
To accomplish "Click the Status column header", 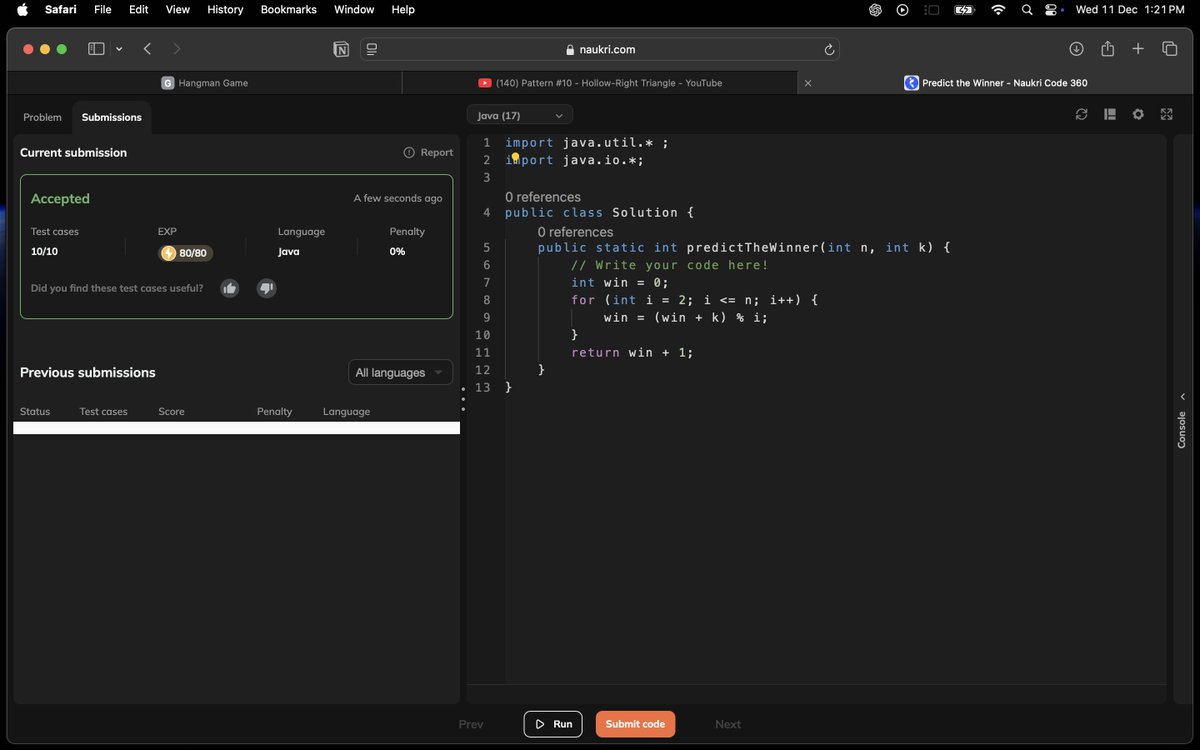I will coord(35,411).
